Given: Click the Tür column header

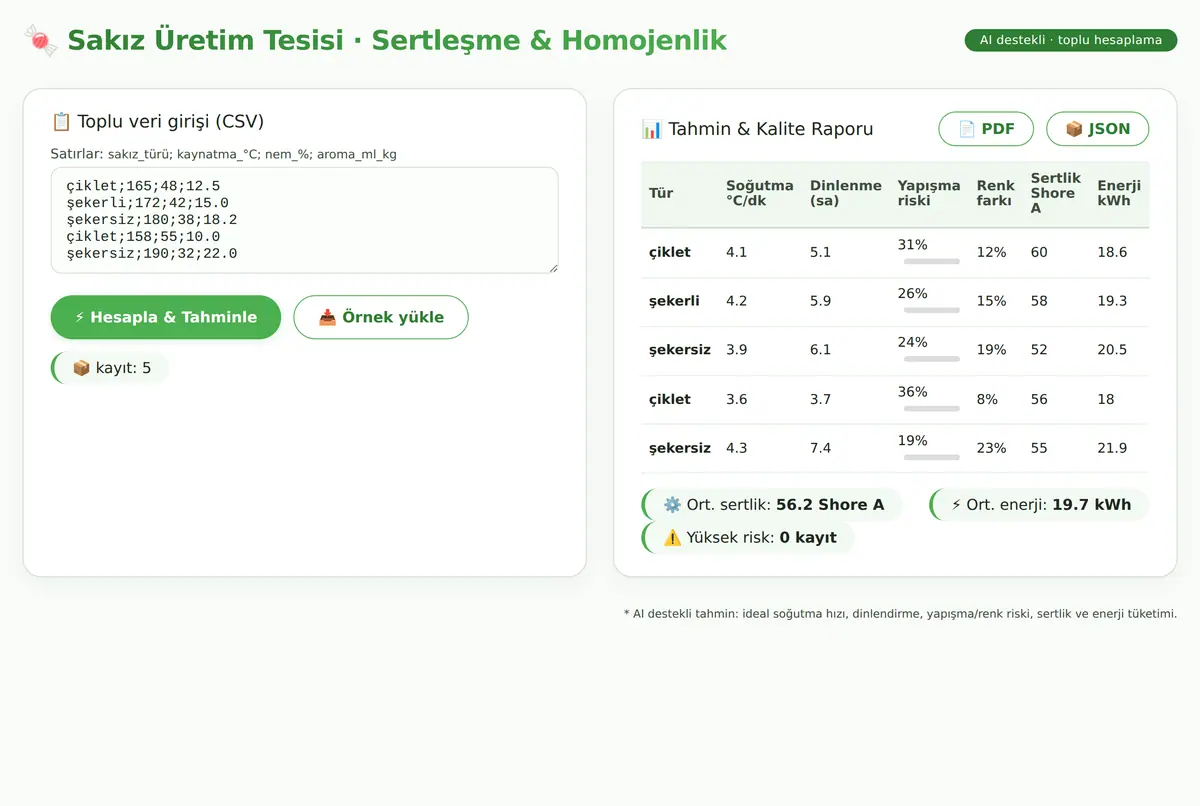Looking at the screenshot, I should (x=680, y=194).
